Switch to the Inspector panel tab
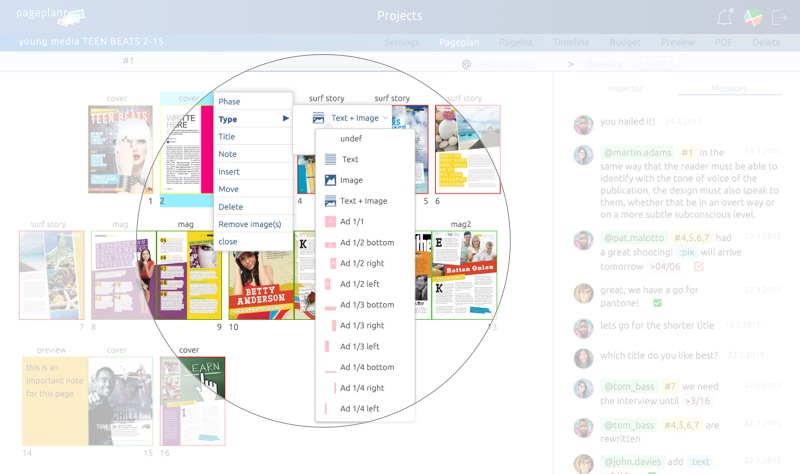 pyautogui.click(x=626, y=88)
